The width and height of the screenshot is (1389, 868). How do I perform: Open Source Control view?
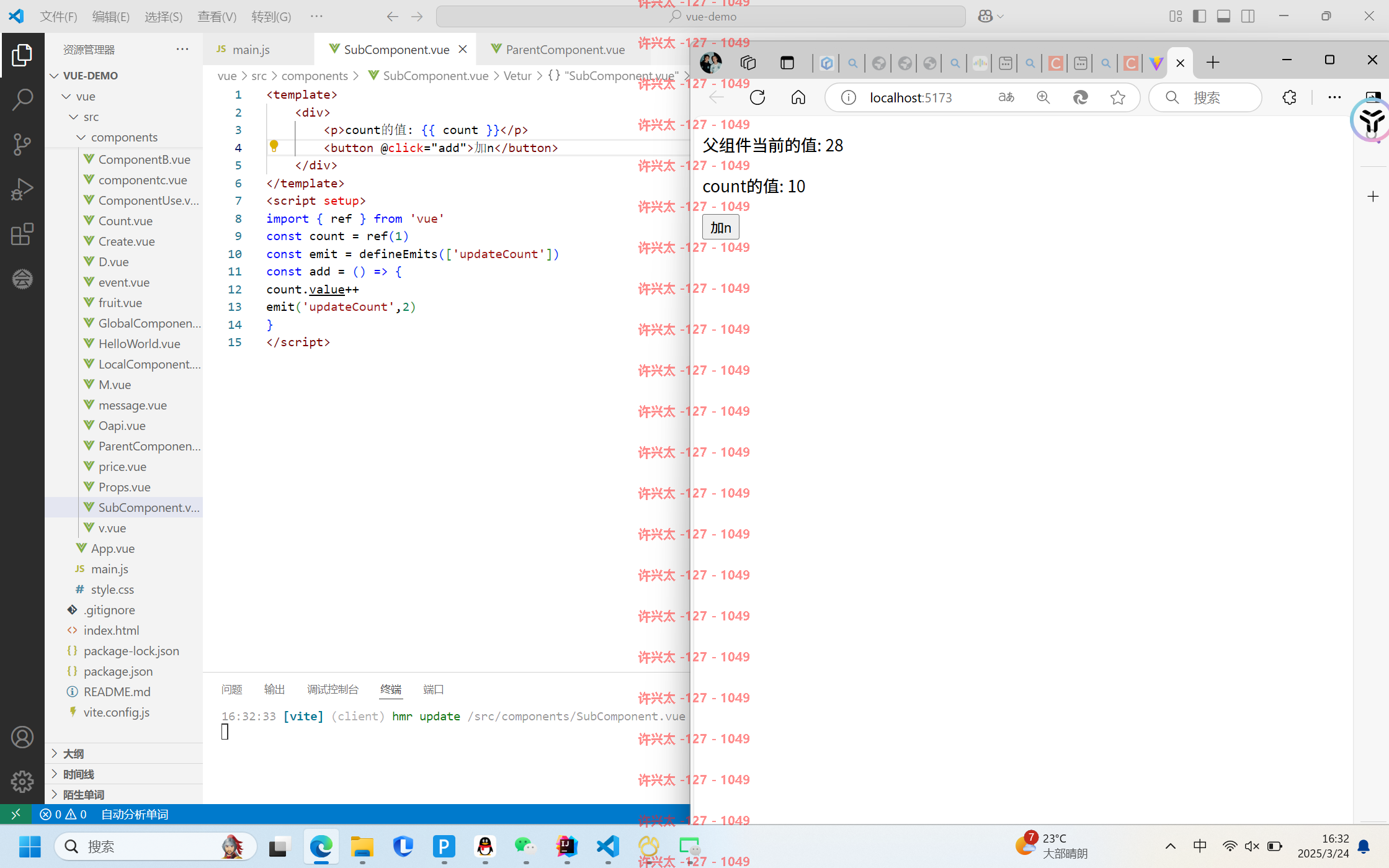point(22,144)
